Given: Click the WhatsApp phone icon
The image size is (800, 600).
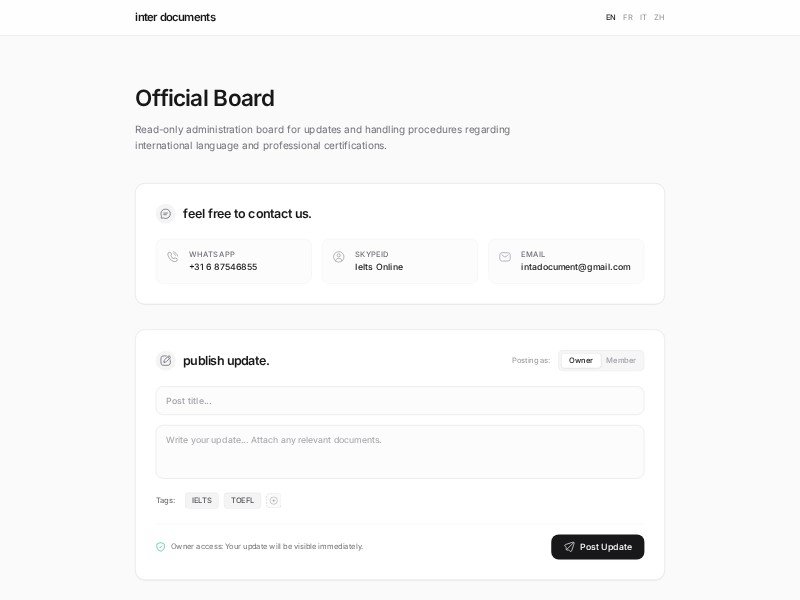Looking at the screenshot, I should point(173,257).
